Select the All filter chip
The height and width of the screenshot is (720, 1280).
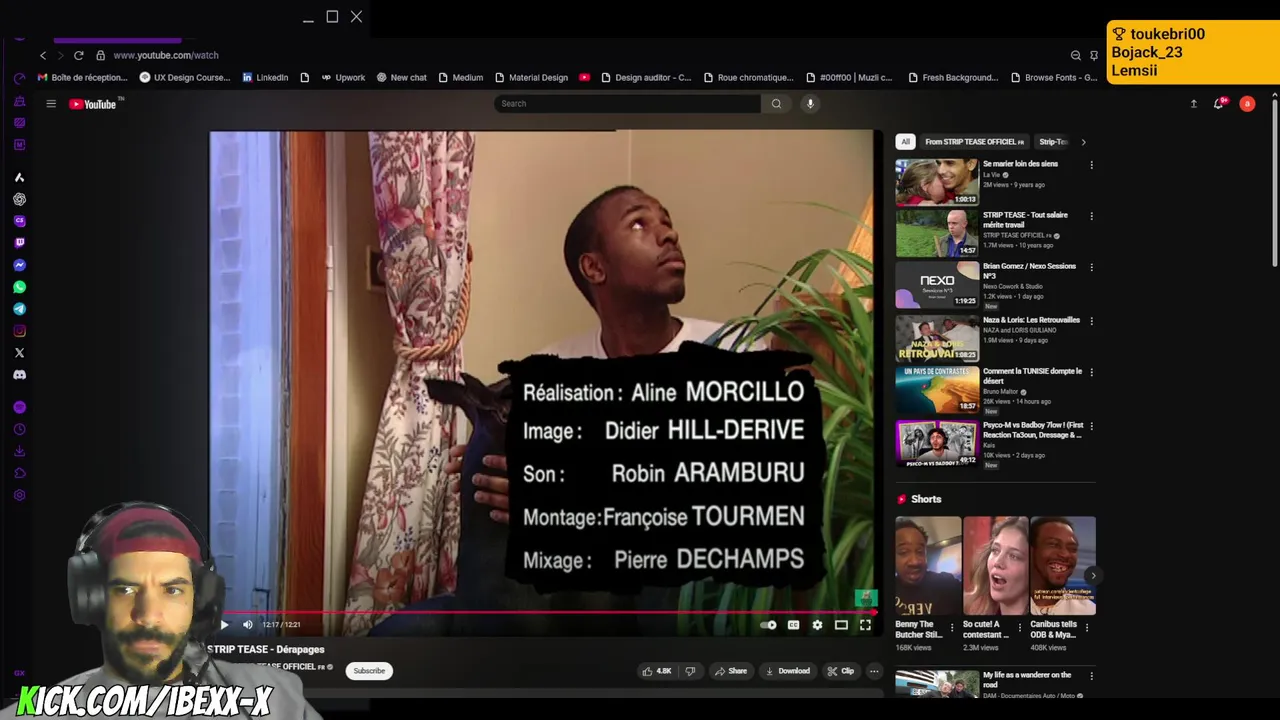pyautogui.click(x=905, y=142)
